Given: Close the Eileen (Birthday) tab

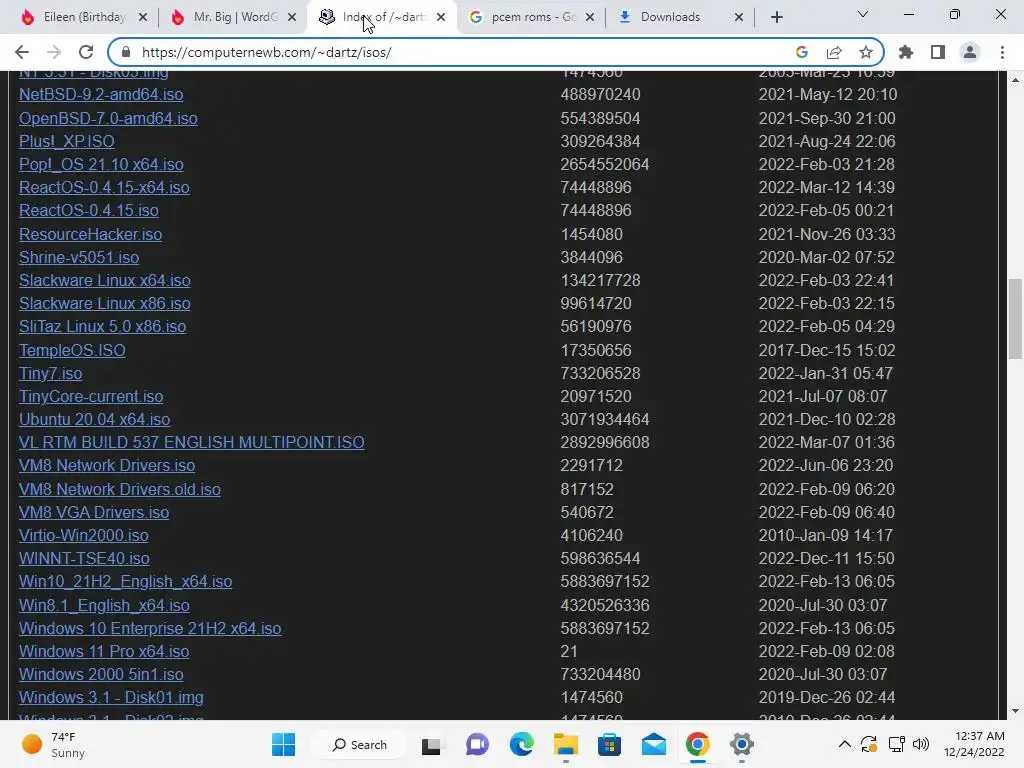Looking at the screenshot, I should (x=143, y=17).
